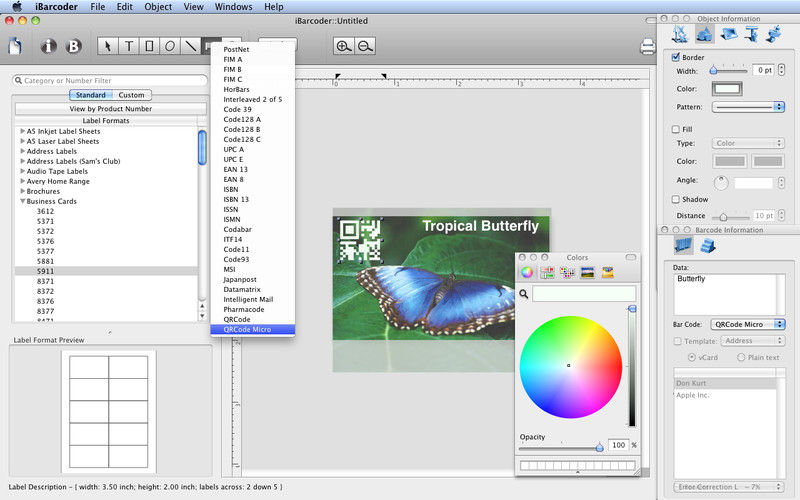Collapse the Business Cards category

point(22,201)
